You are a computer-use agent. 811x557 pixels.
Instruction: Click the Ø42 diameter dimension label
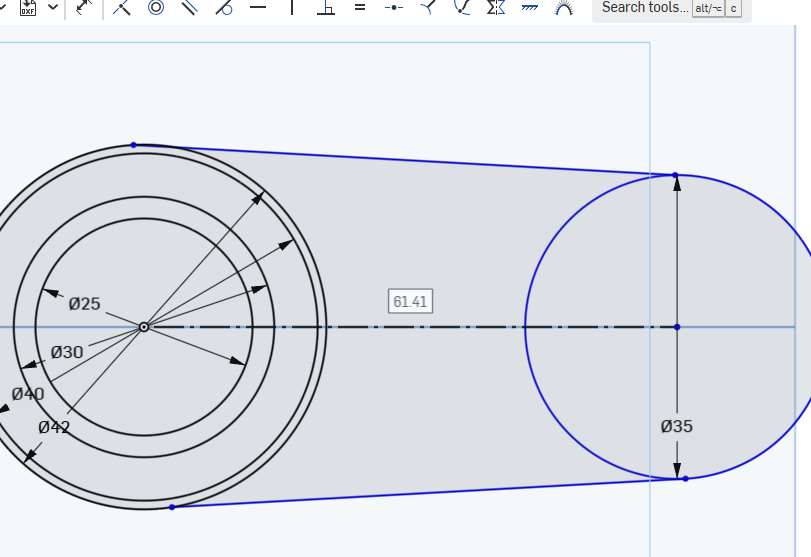coord(54,427)
